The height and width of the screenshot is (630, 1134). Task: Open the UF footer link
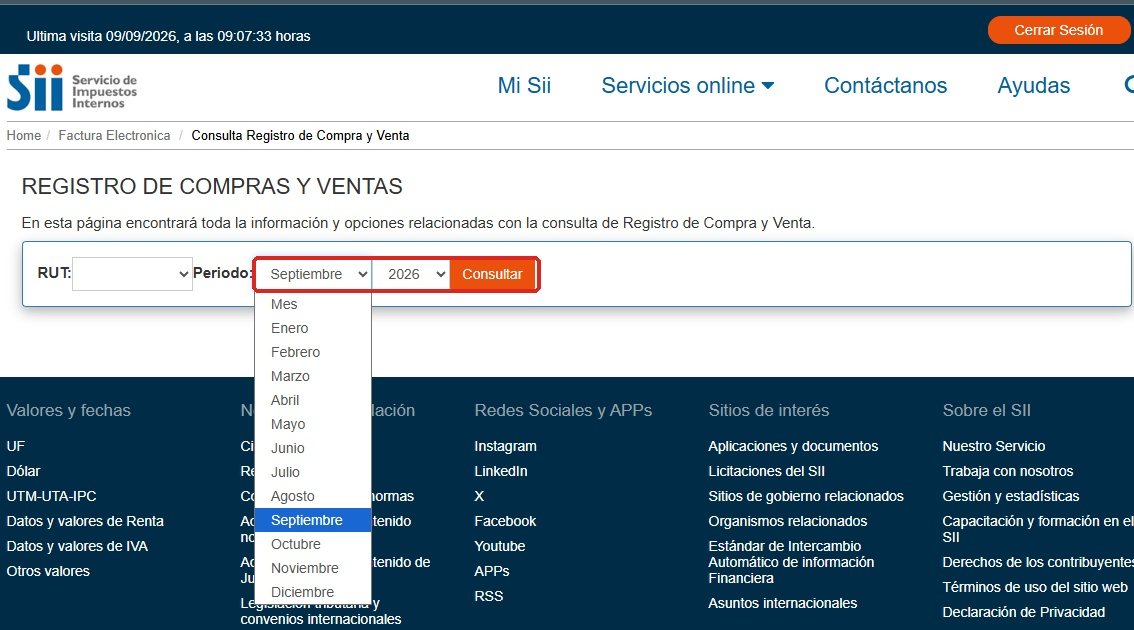(16, 446)
